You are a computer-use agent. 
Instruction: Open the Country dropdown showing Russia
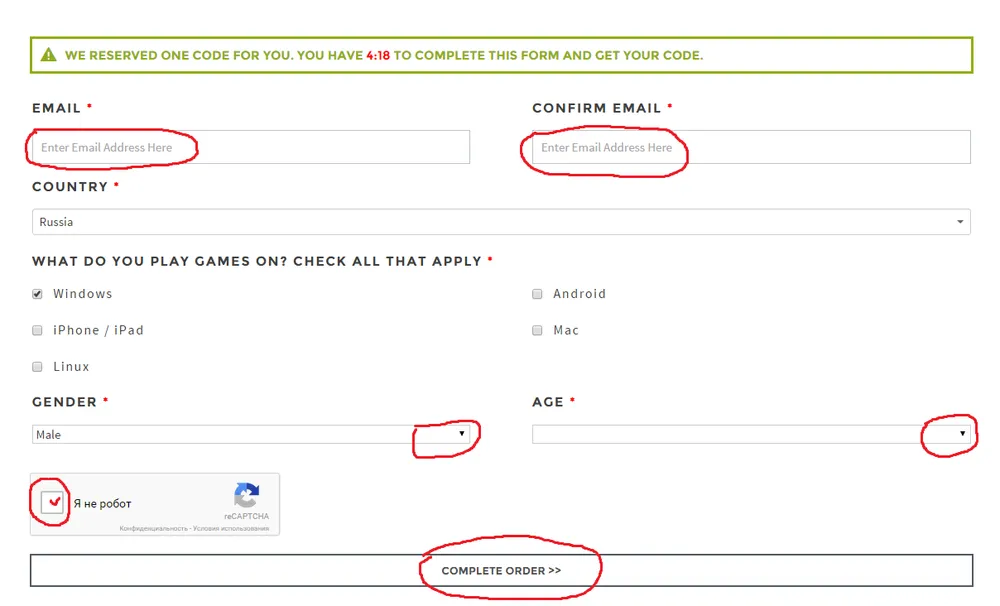[501, 222]
